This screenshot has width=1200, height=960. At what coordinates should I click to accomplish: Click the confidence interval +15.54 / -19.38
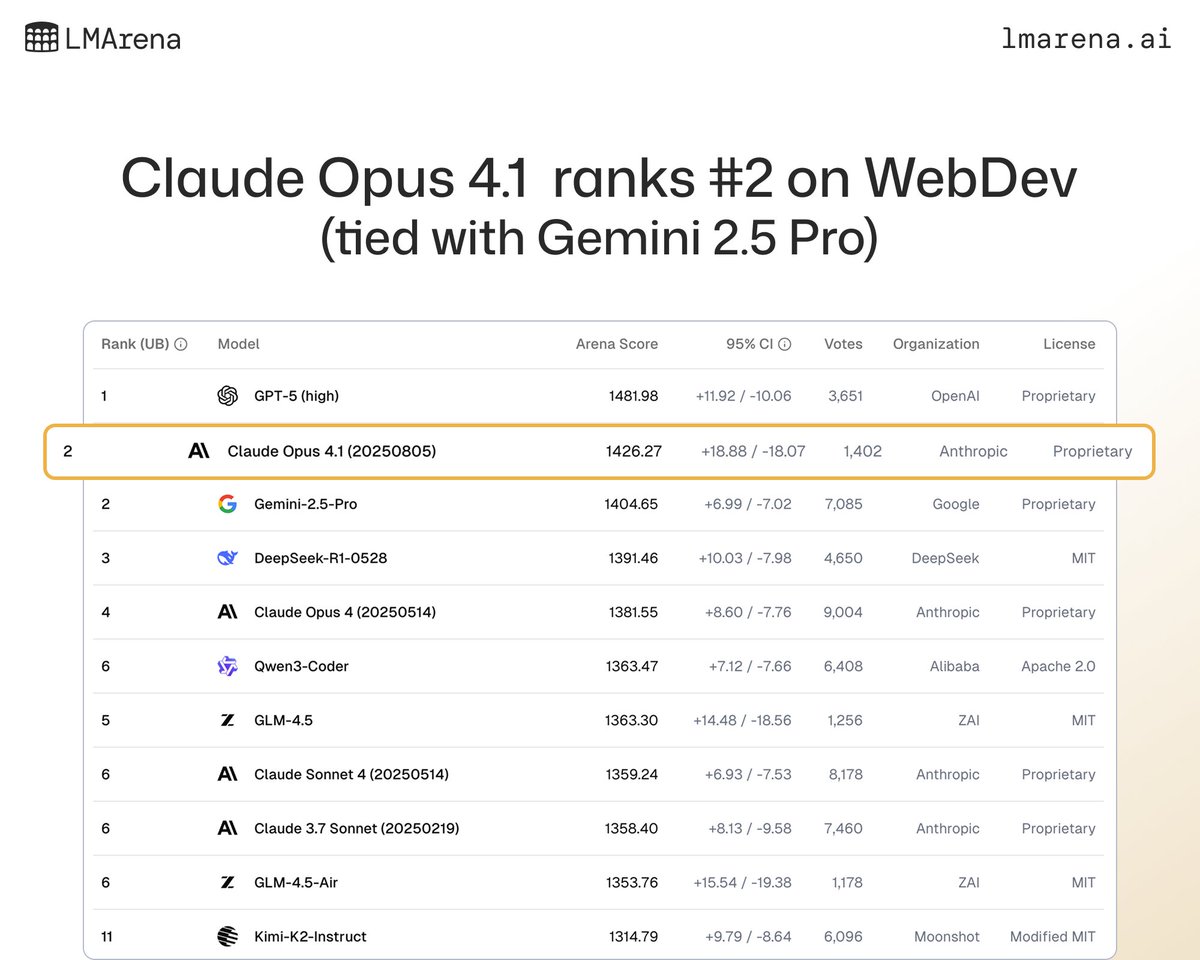coord(742,882)
